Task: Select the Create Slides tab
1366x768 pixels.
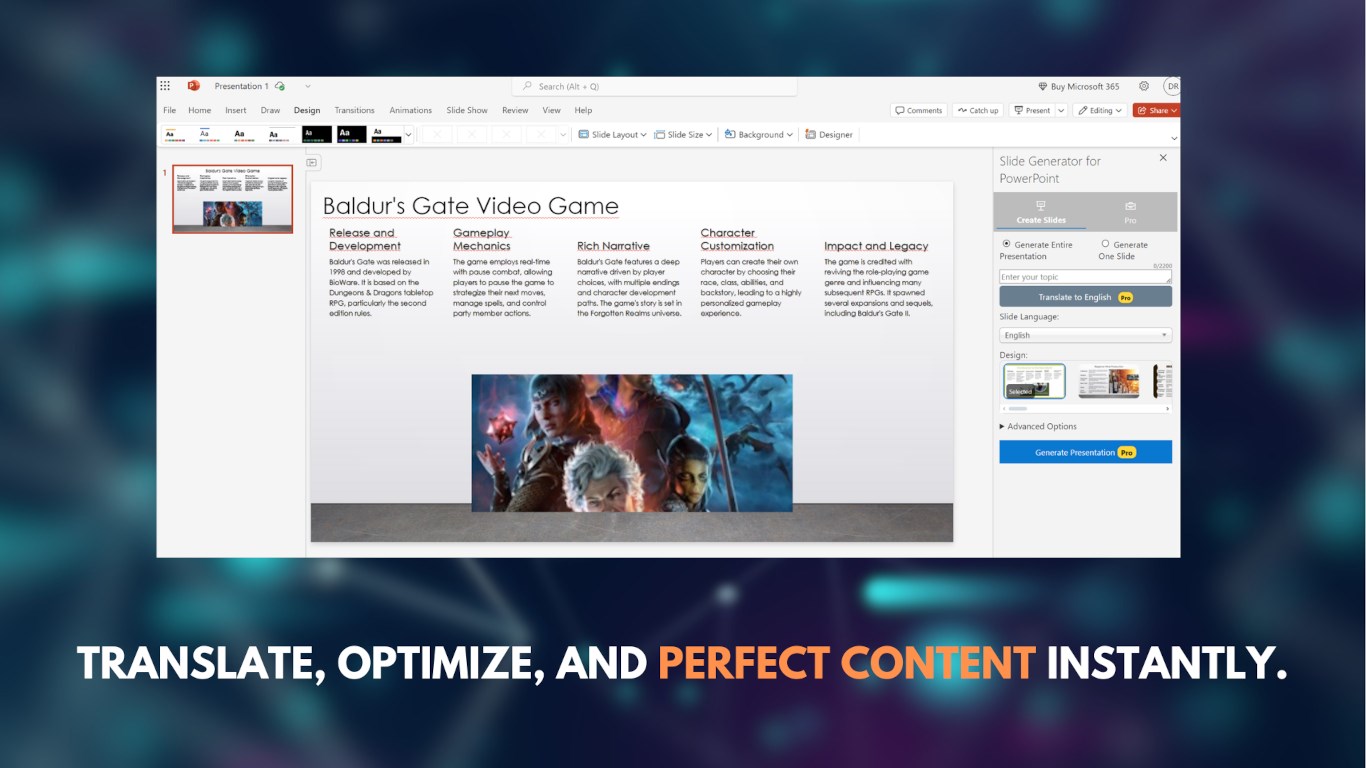Action: coord(1040,212)
